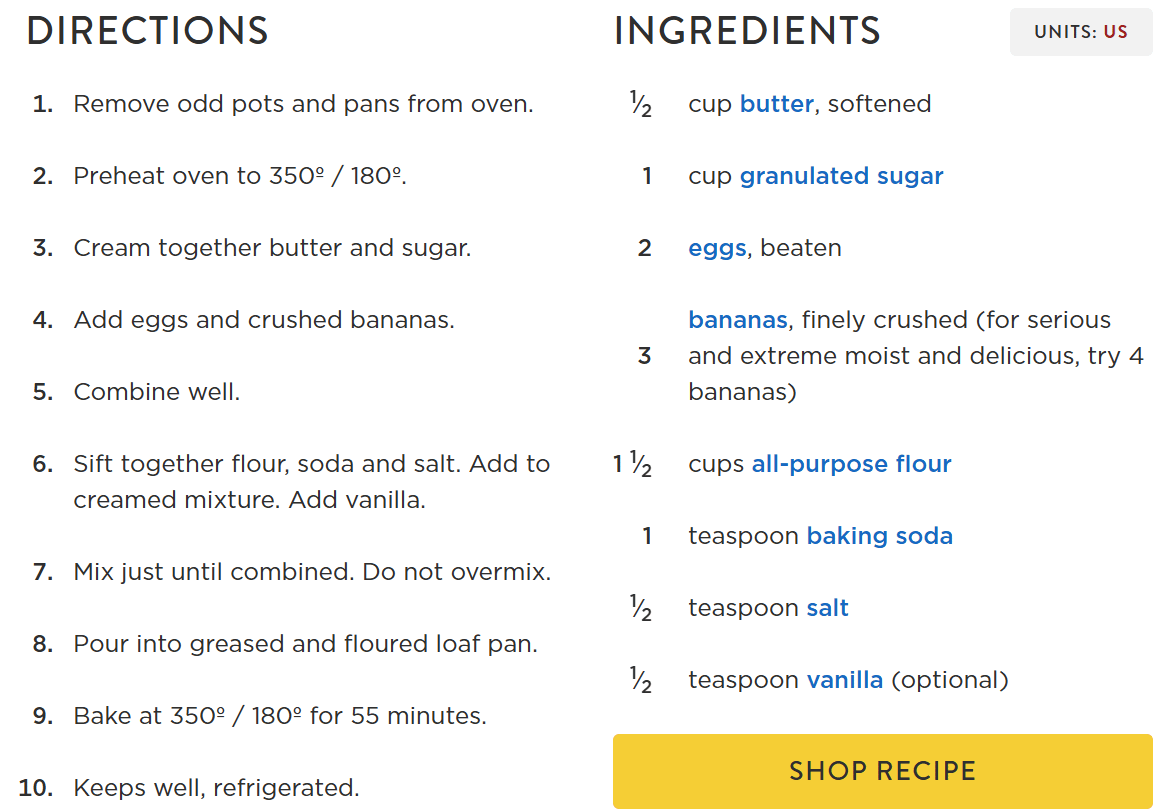The width and height of the screenshot is (1167, 810).
Task: Click the INGREDIENTS heading
Action: pos(747,31)
